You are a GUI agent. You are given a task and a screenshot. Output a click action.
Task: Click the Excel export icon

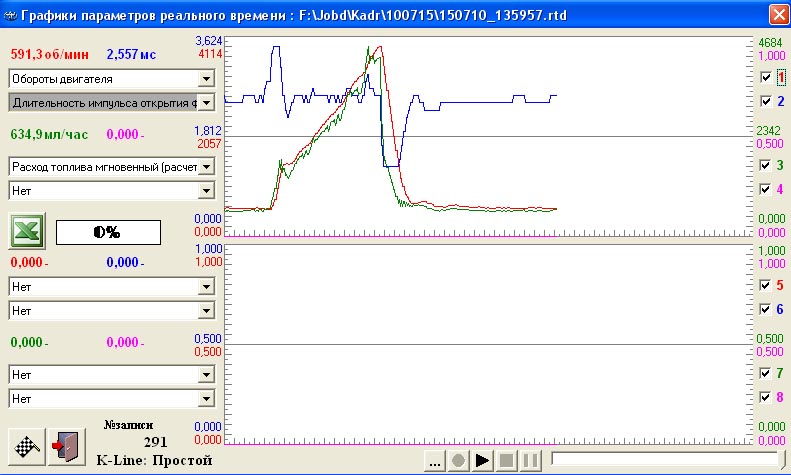pyautogui.click(x=26, y=231)
